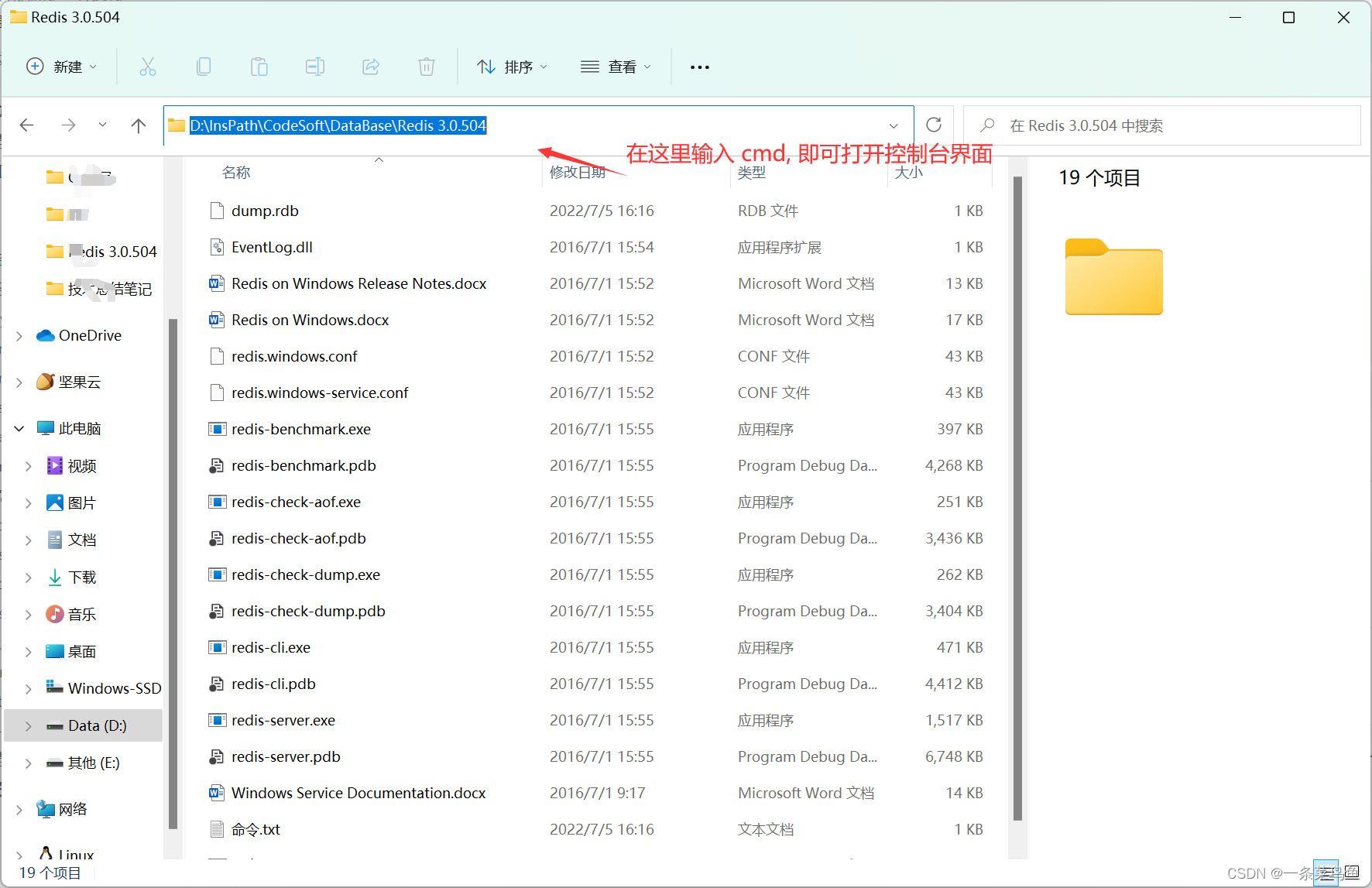Viewport: 1372px width, 888px height.
Task: Select 此电脑 monitor icon in sidebar
Action: (46, 428)
